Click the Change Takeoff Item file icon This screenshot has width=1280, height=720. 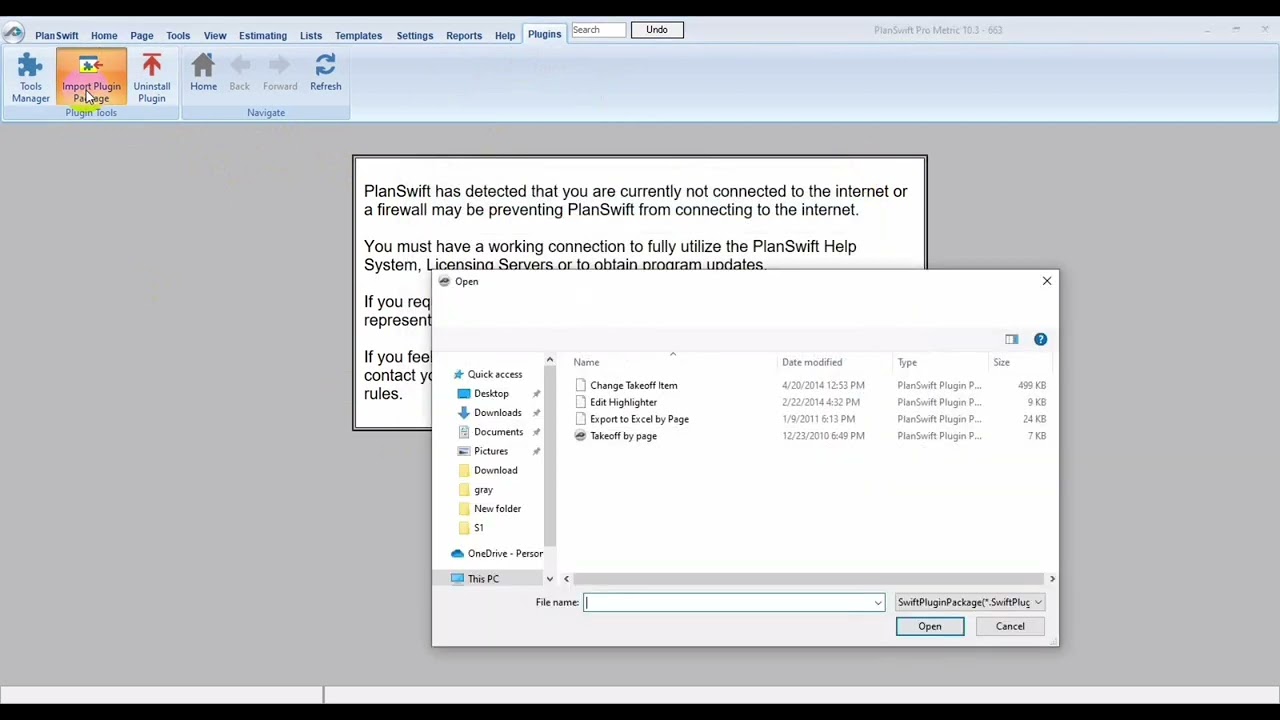(x=580, y=385)
